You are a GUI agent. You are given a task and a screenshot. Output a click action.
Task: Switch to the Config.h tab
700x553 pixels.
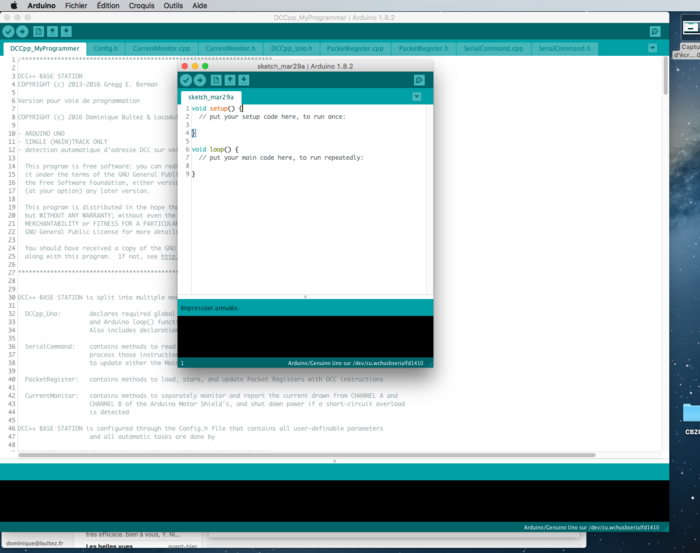click(106, 49)
